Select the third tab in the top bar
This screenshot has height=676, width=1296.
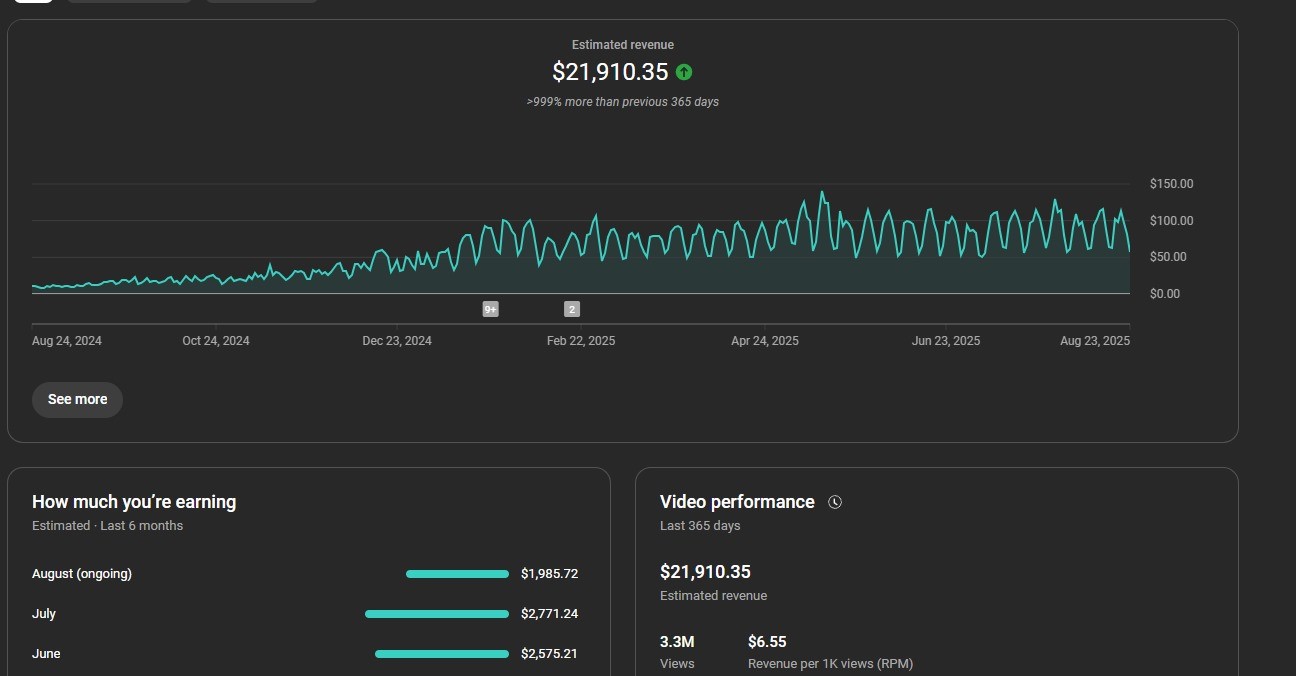click(262, 3)
